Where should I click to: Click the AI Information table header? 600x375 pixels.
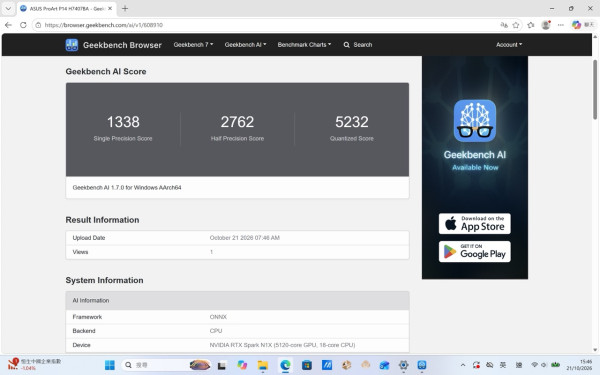(237, 300)
